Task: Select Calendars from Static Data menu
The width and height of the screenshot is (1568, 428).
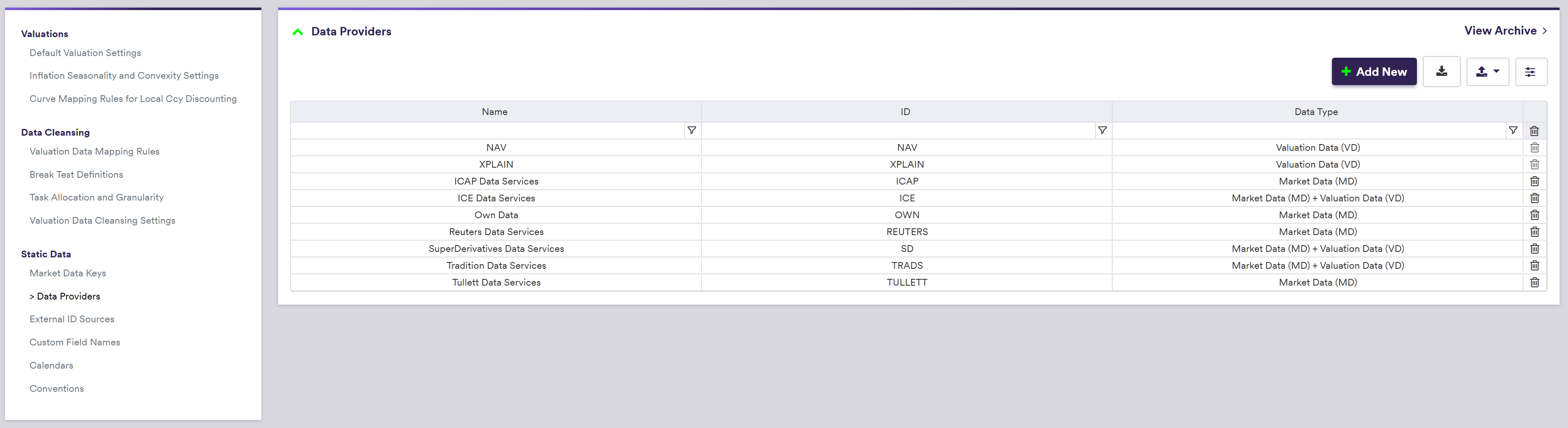Action: coord(51,366)
